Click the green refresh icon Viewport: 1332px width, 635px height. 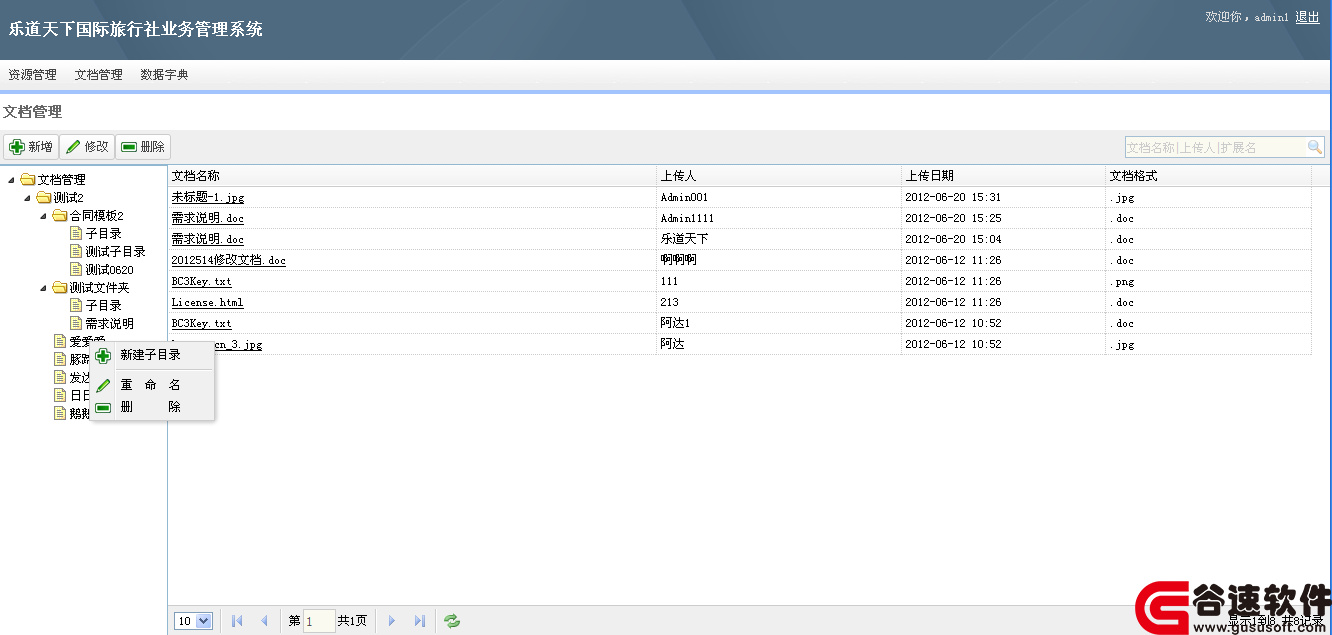coord(452,621)
